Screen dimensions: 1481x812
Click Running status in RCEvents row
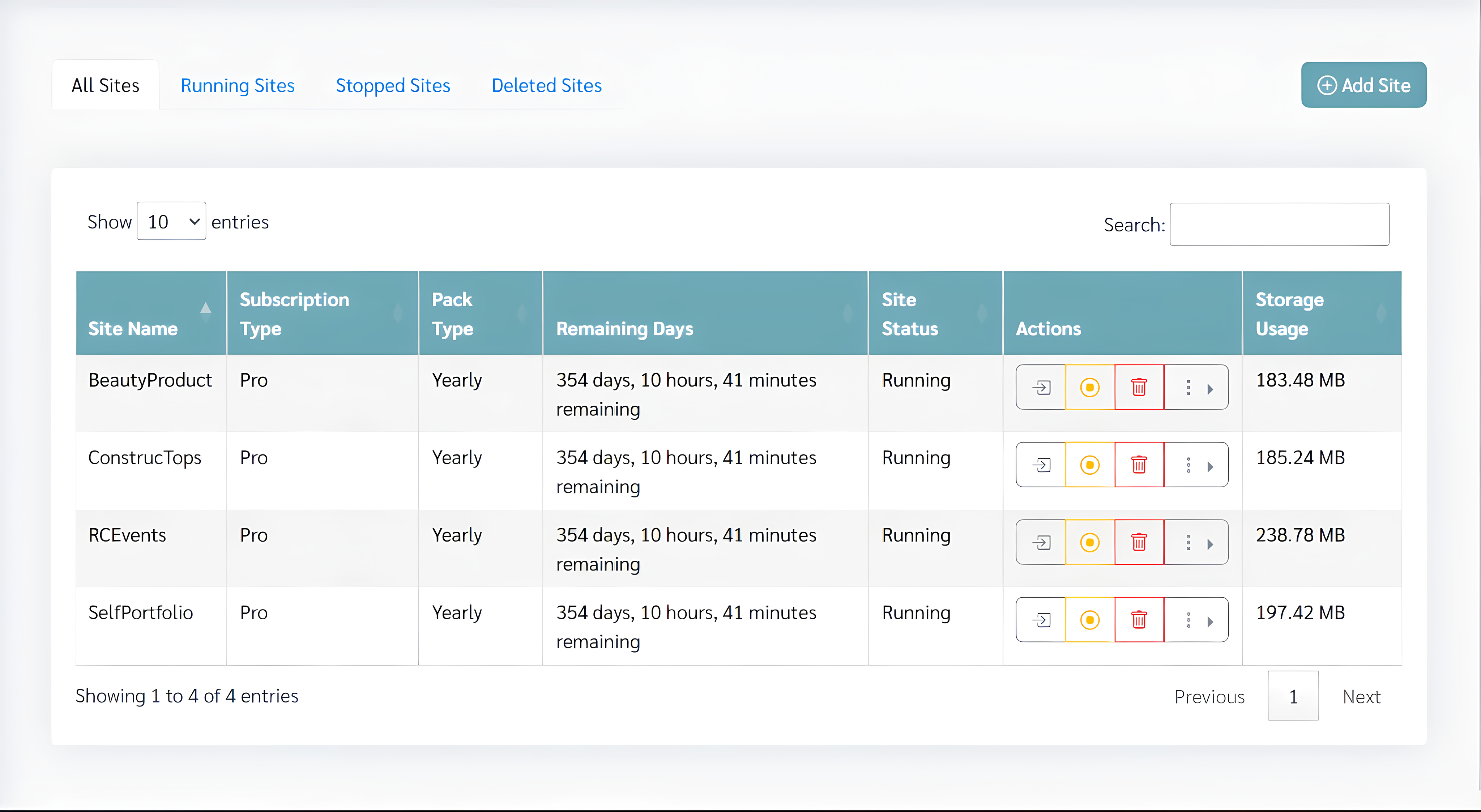coord(917,535)
